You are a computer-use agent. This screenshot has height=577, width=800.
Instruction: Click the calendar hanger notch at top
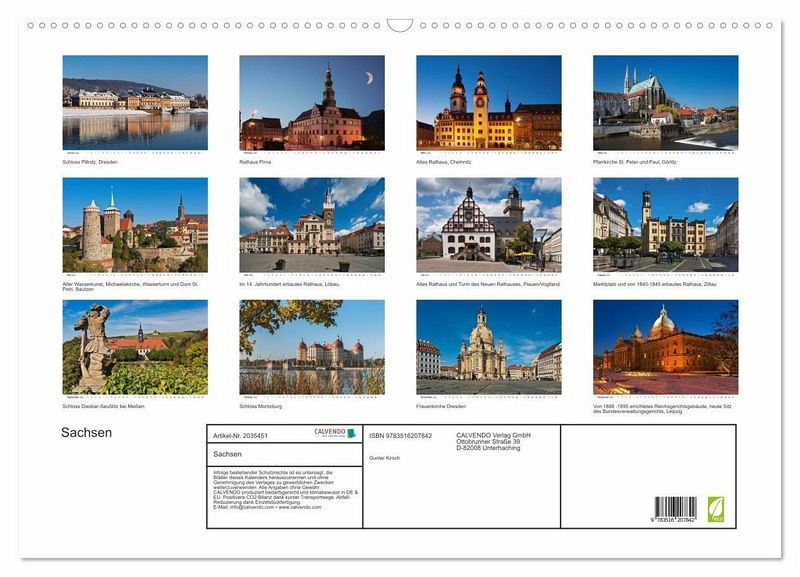click(x=400, y=25)
